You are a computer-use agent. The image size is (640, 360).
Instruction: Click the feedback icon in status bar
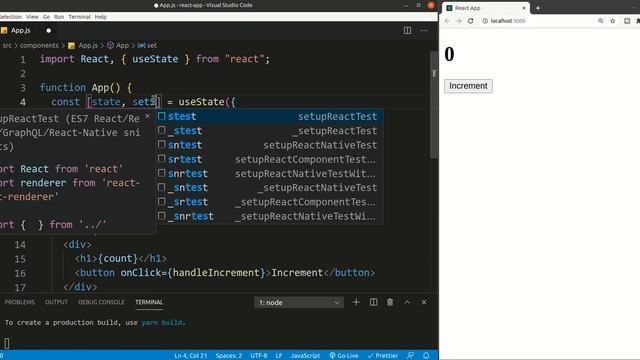point(410,356)
